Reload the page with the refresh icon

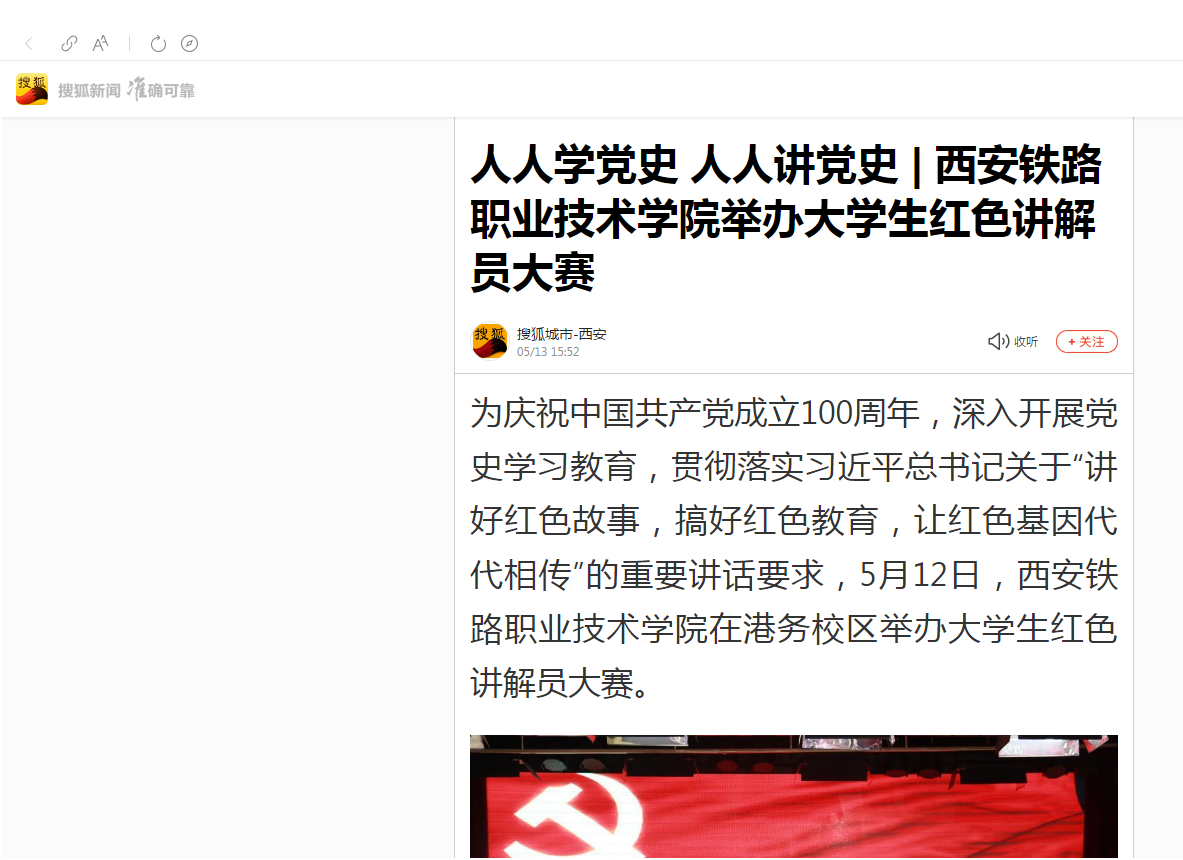click(158, 44)
